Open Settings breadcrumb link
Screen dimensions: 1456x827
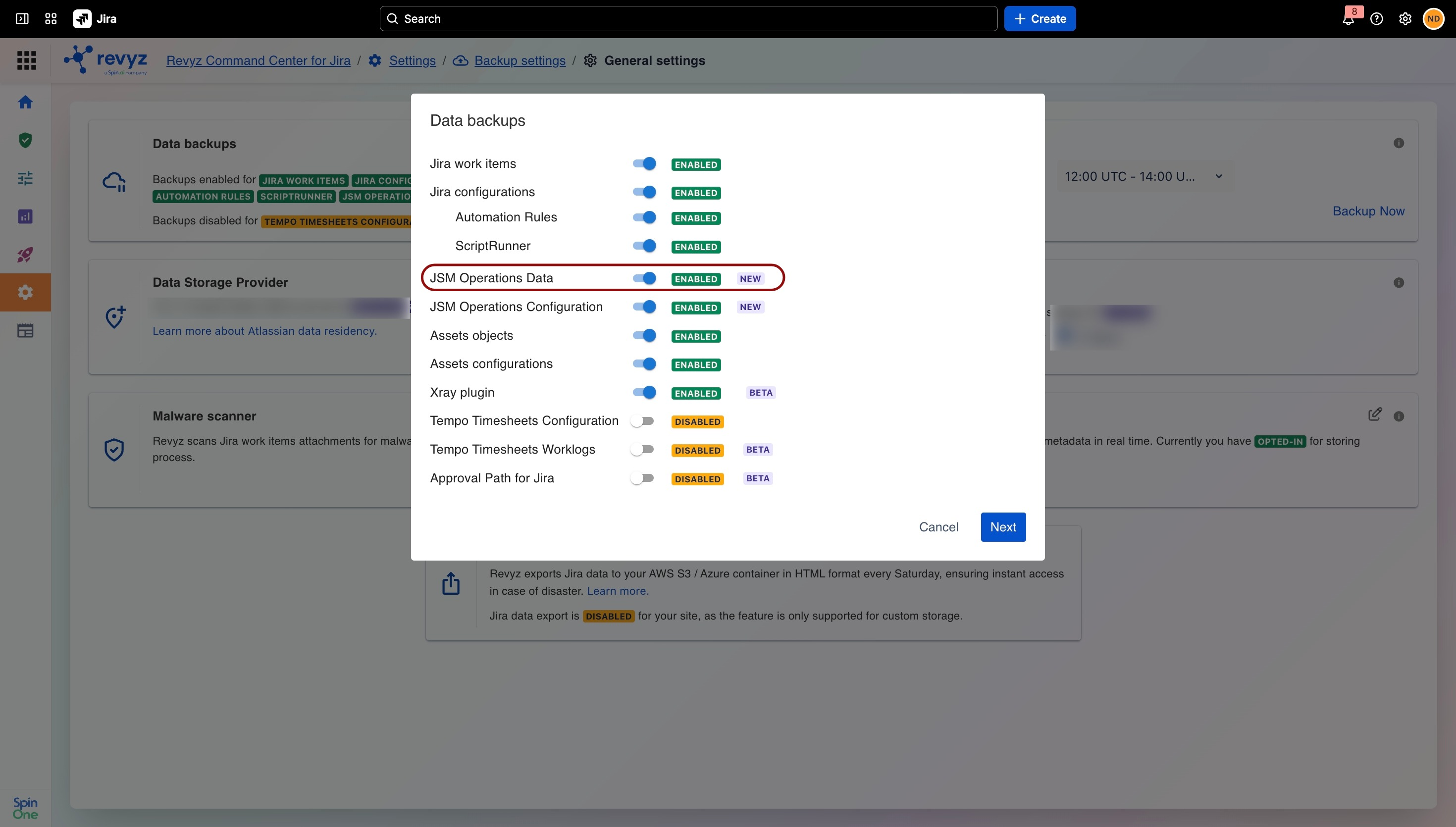pyautogui.click(x=412, y=60)
